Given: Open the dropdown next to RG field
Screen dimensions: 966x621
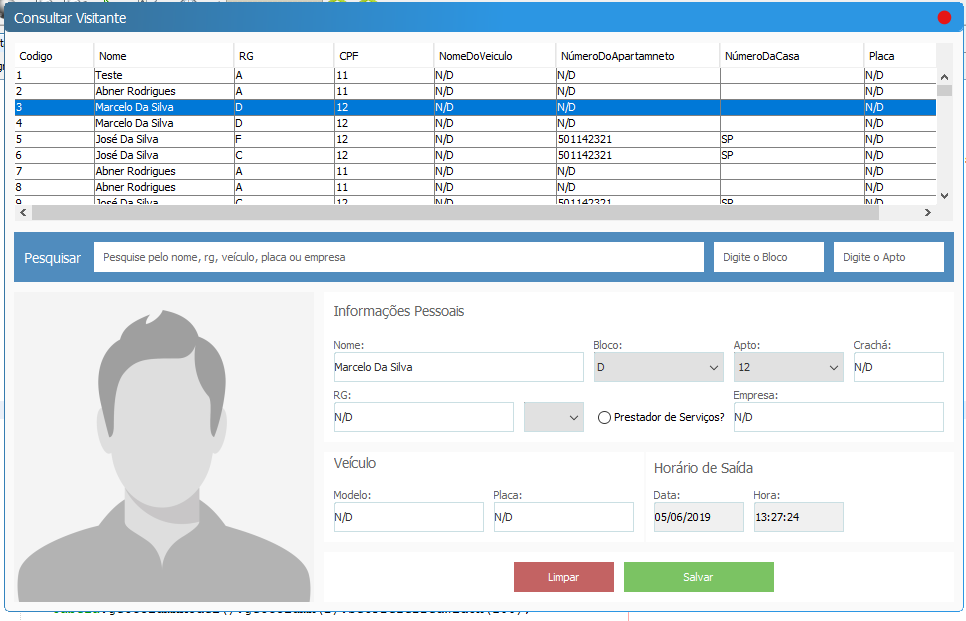Looking at the screenshot, I should coord(554,417).
